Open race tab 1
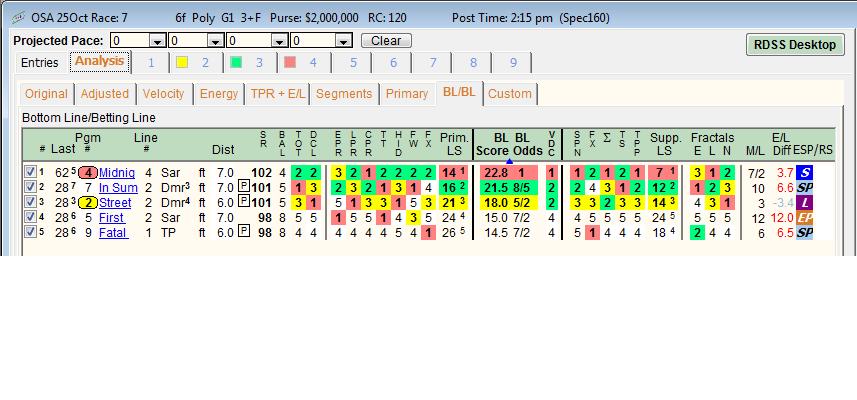Image resolution: width=857 pixels, height=400 pixels. pyautogui.click(x=151, y=63)
